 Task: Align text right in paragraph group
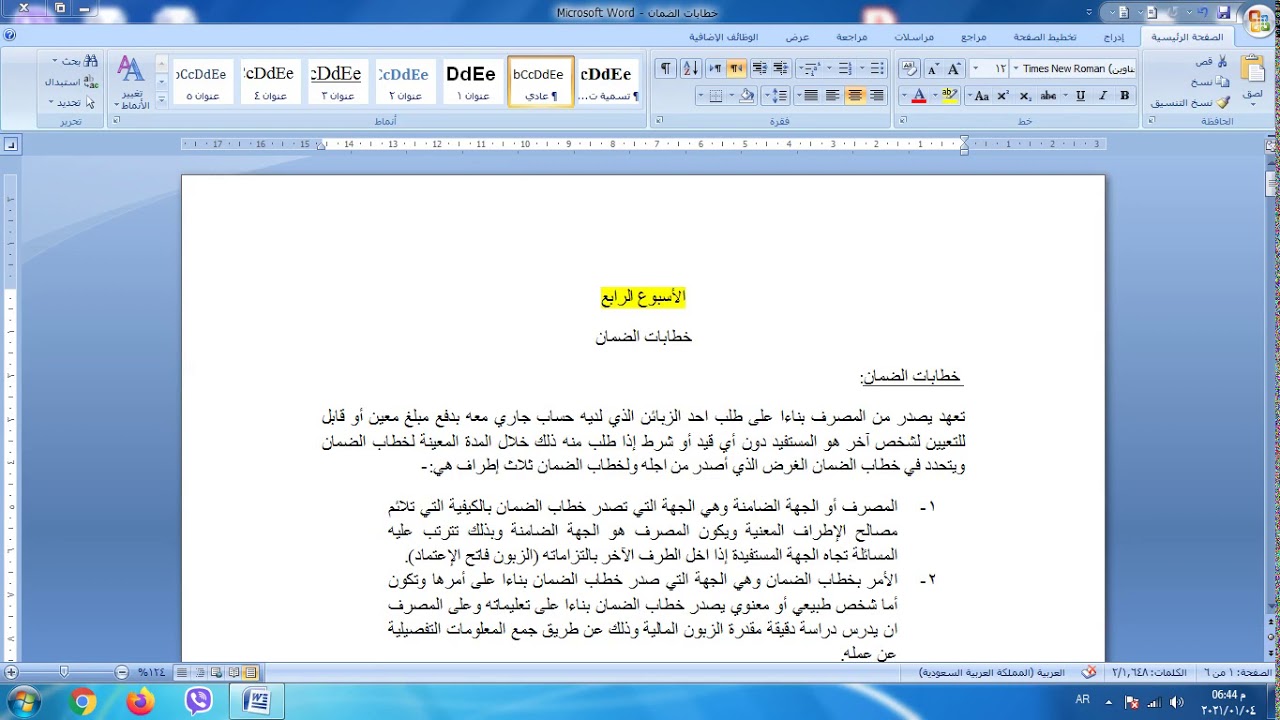pyautogui.click(x=877, y=96)
